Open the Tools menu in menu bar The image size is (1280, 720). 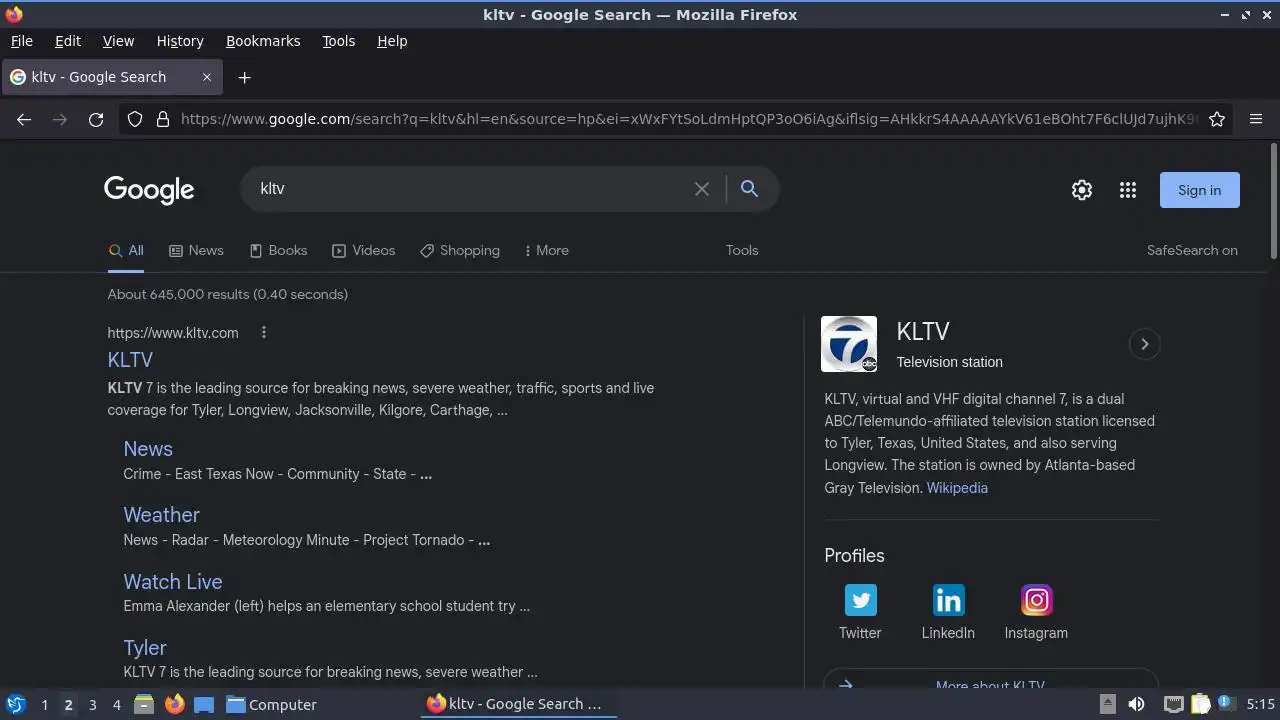(339, 41)
